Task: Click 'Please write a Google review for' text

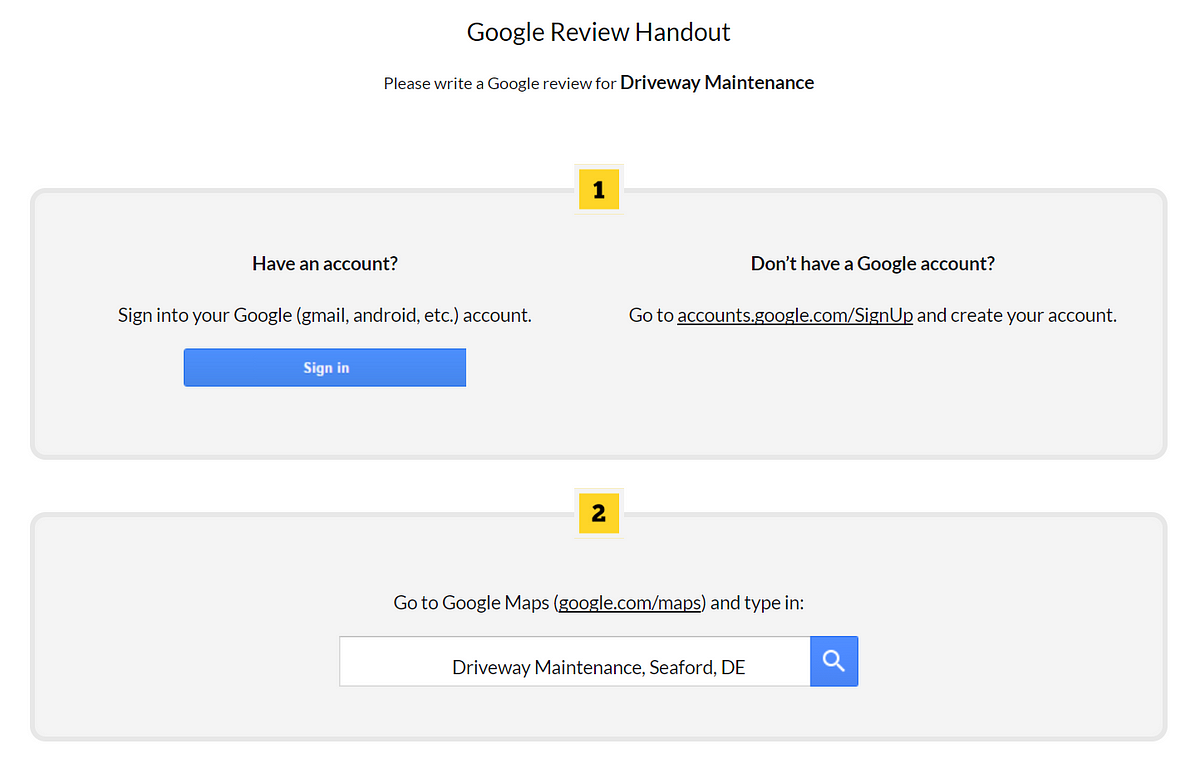Action: coord(500,83)
